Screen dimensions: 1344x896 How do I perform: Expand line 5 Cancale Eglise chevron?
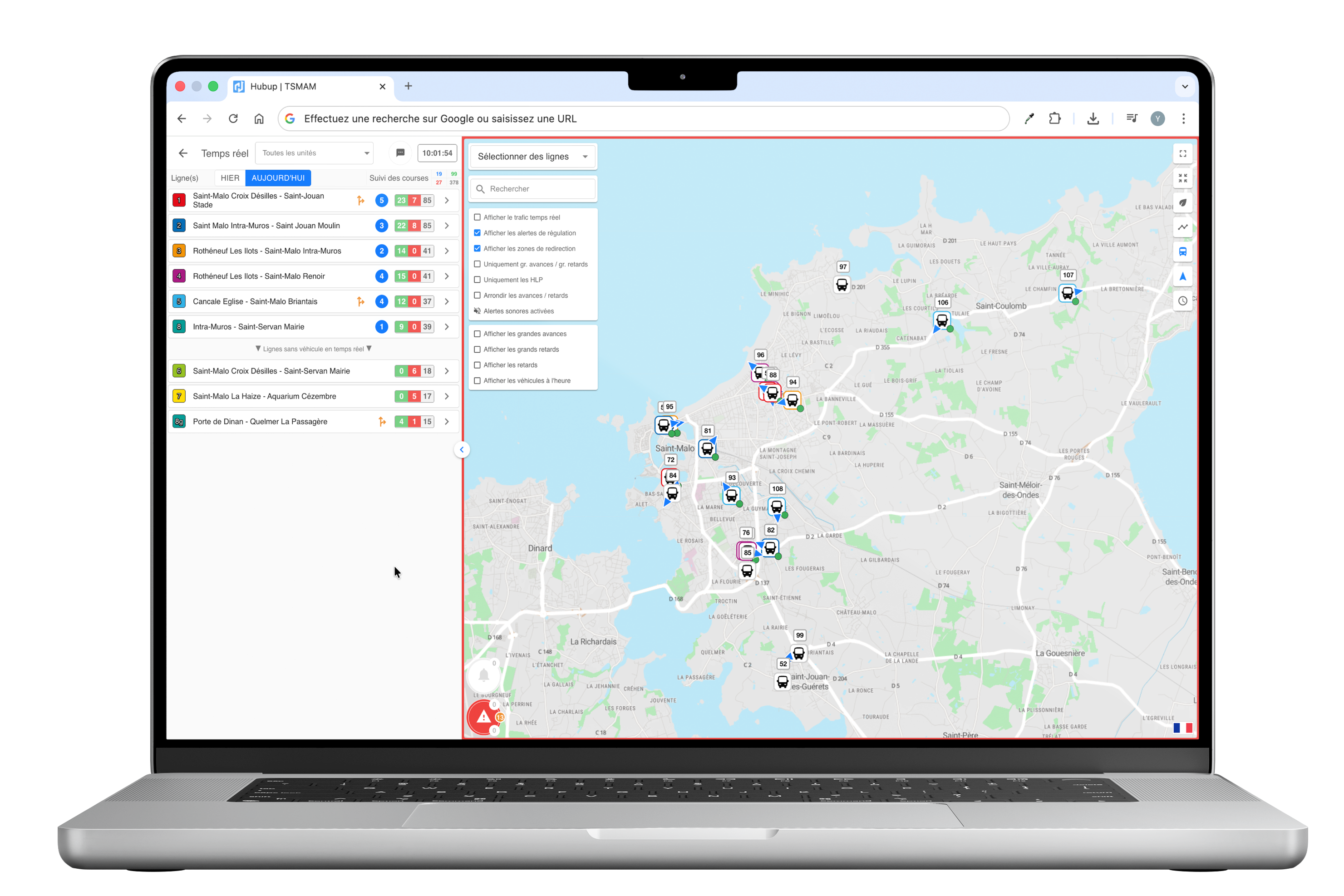pos(447,302)
